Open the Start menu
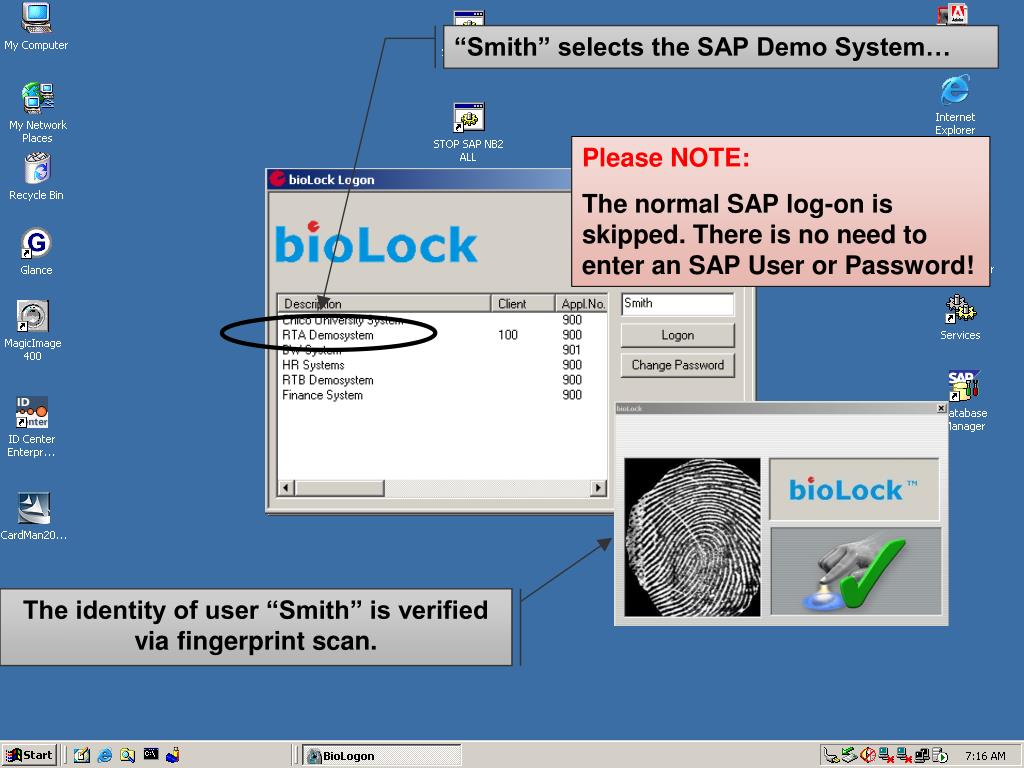 (29, 755)
